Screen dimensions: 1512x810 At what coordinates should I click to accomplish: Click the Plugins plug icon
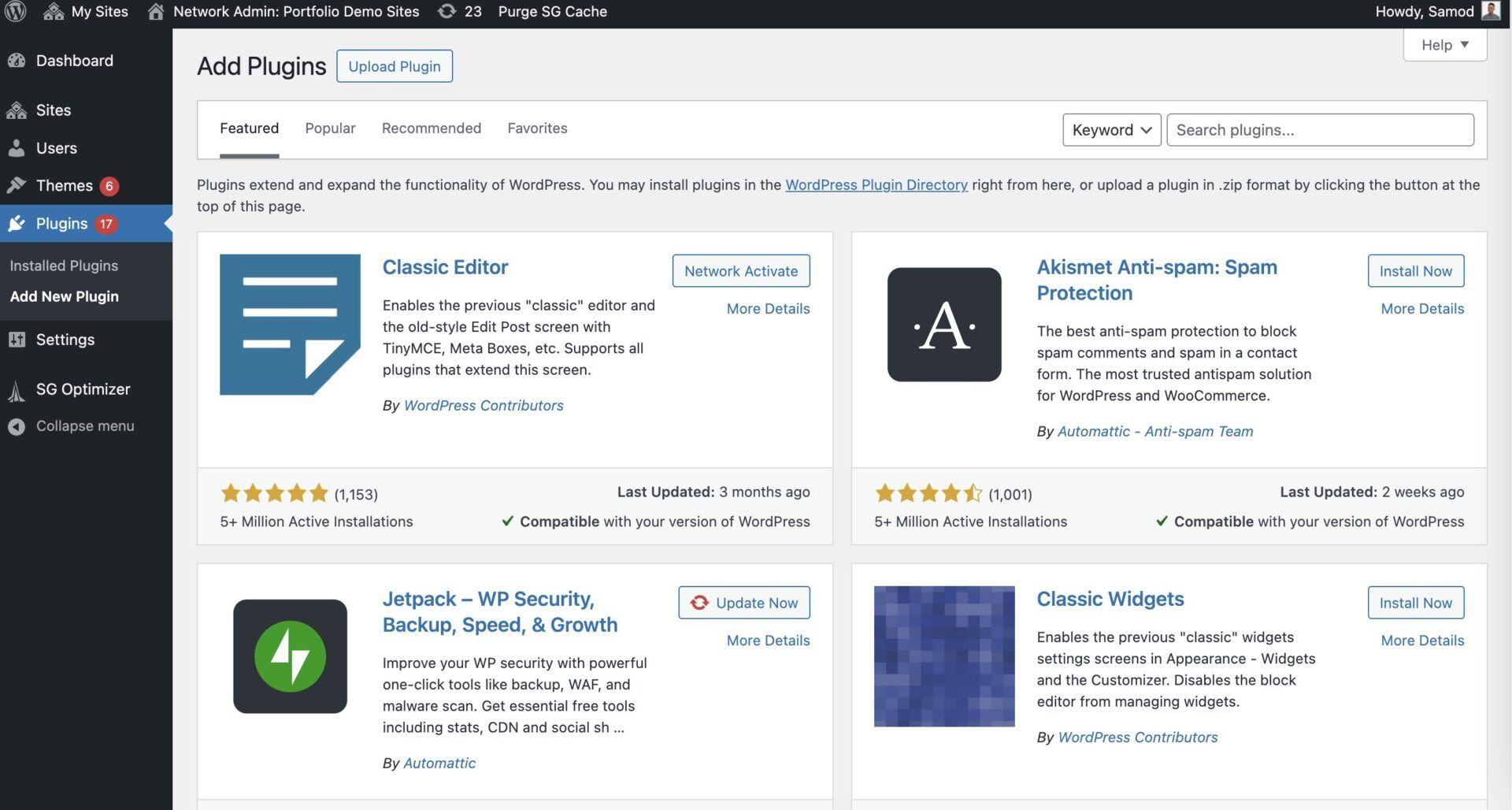click(17, 224)
